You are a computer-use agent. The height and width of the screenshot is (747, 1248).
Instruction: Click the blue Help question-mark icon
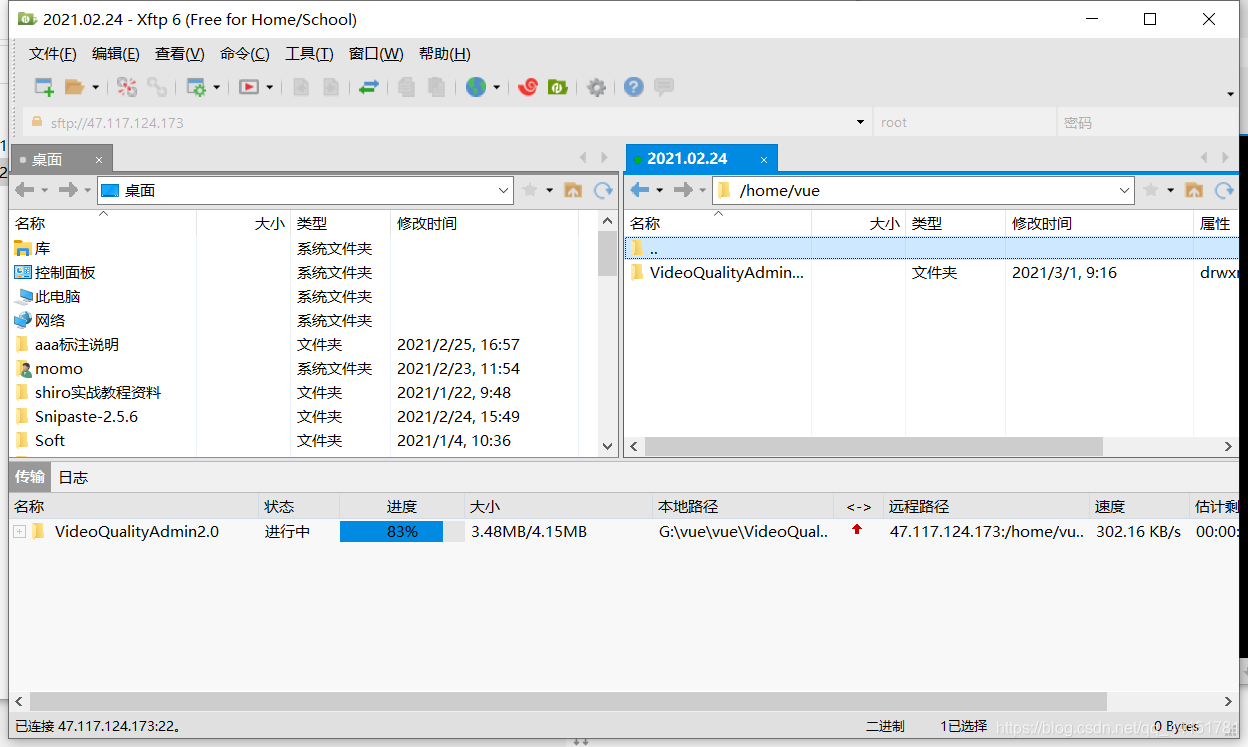[633, 87]
